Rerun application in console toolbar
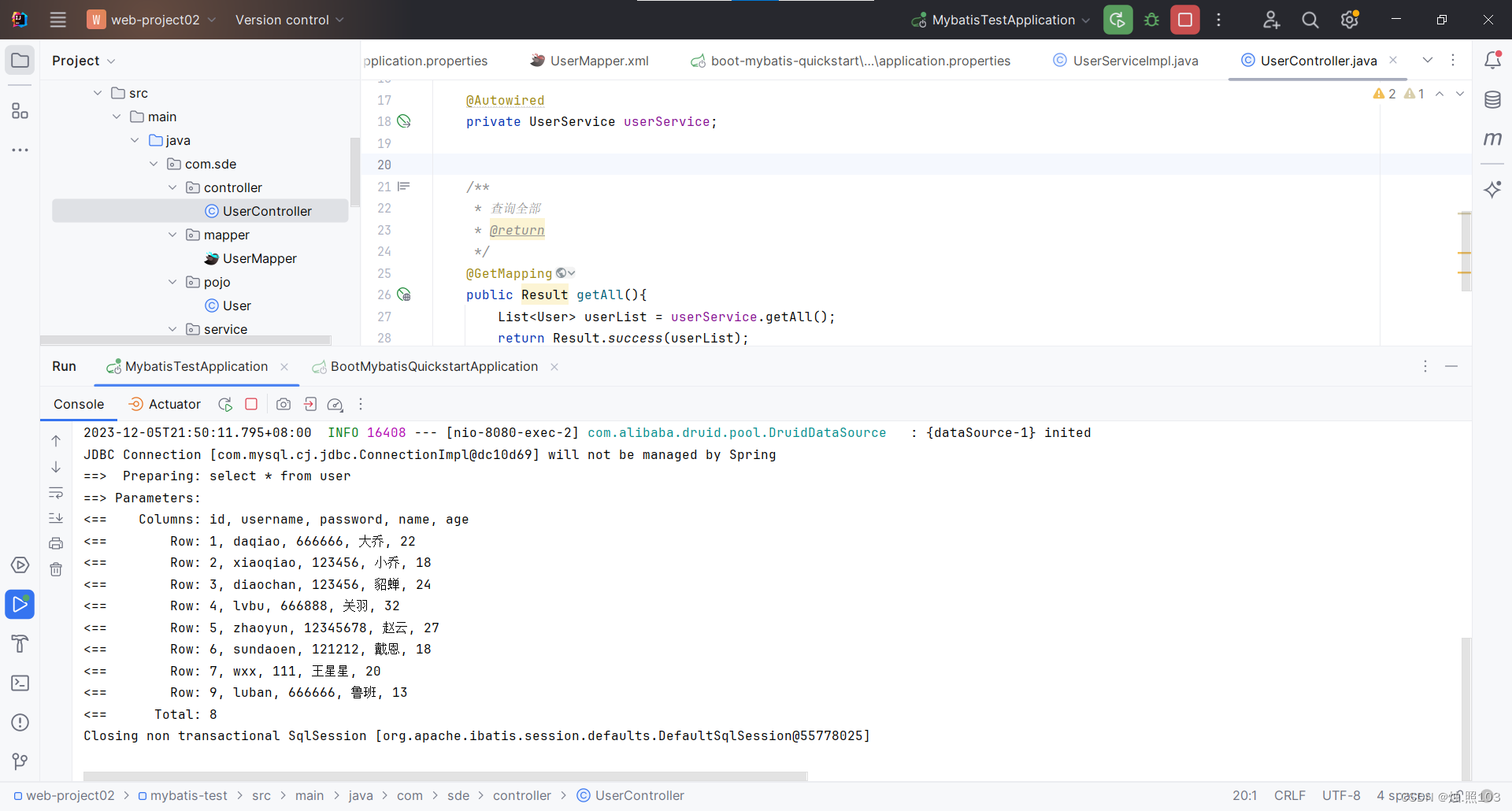Image resolution: width=1512 pixels, height=811 pixels. tap(225, 404)
